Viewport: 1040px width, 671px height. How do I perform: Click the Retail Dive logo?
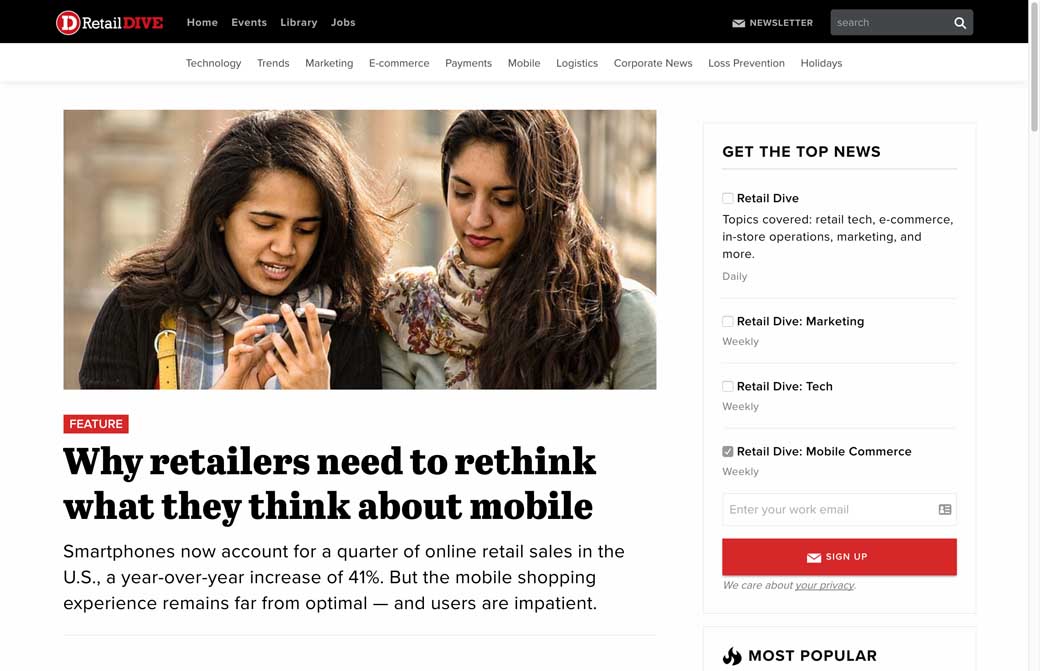coord(109,23)
